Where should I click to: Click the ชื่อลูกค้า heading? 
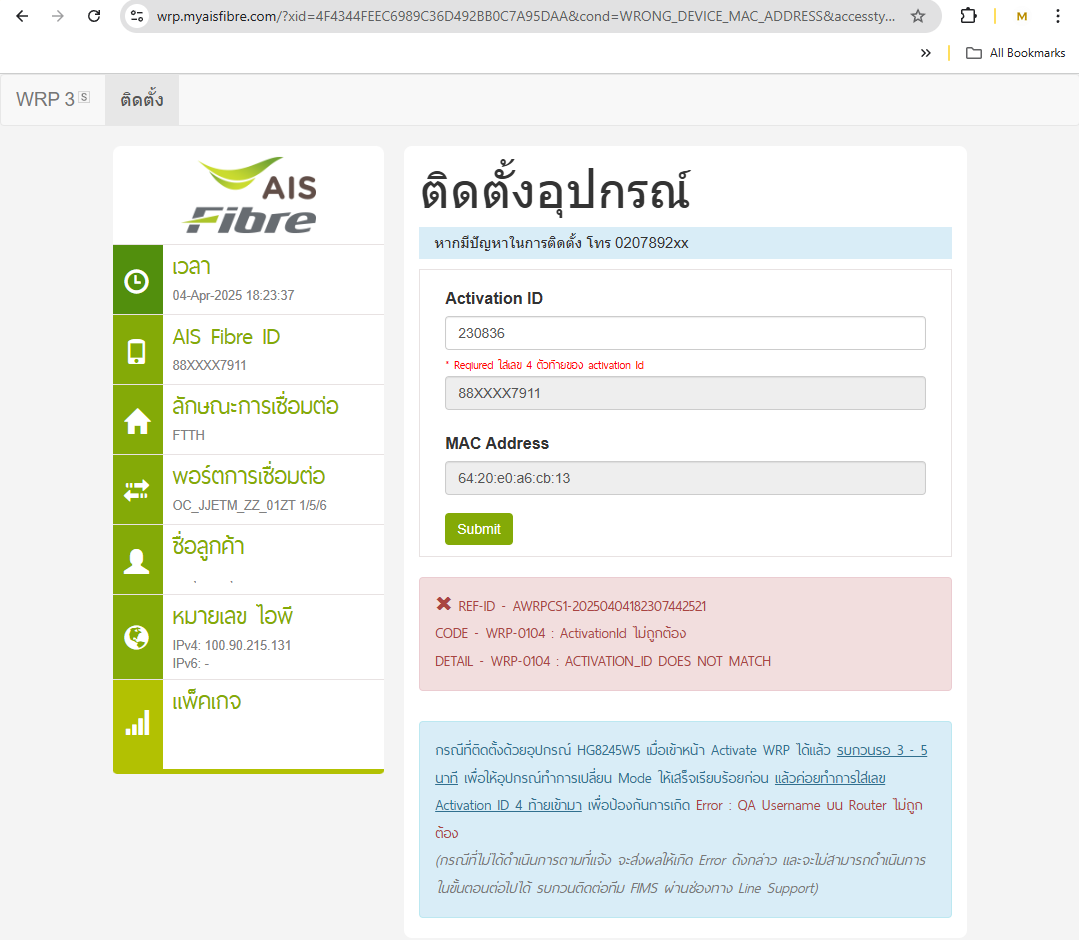coord(208,546)
